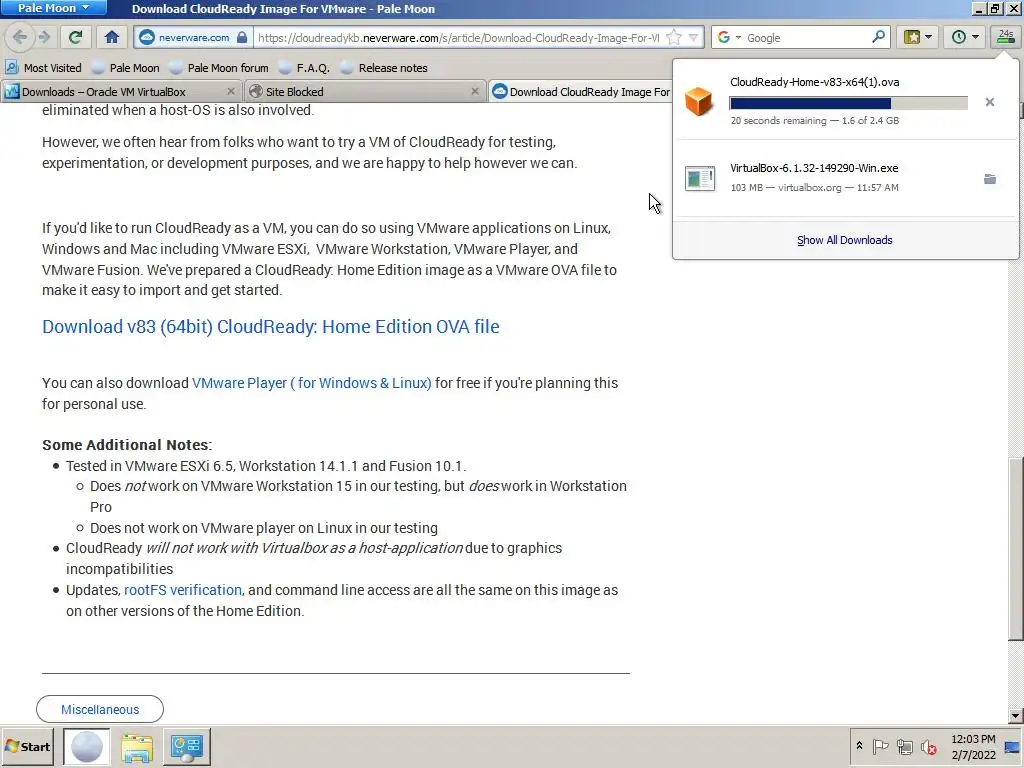This screenshot has width=1024, height=768.
Task: Select VirtualBox-6.1.32-149290-Win.exe download entry
Action: (x=846, y=178)
